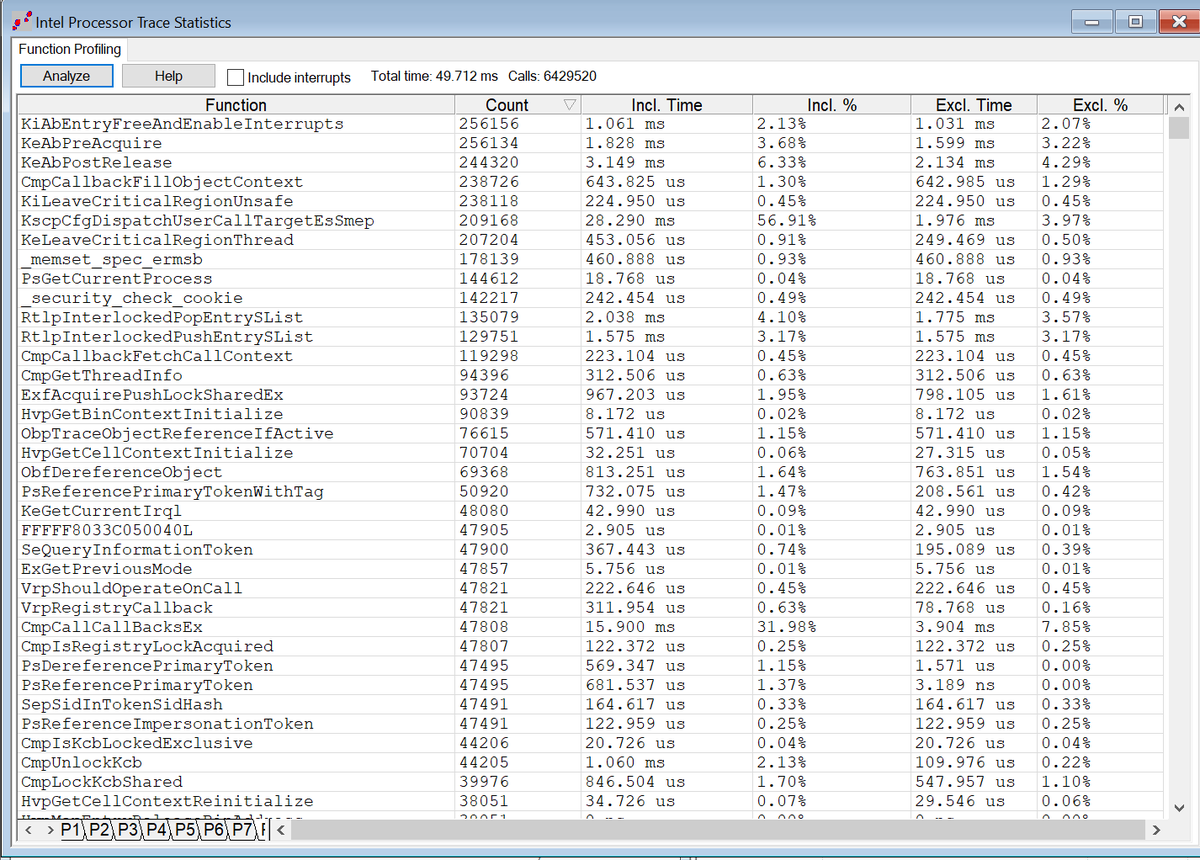Select the _memset_spec_ermsb row
The image size is (1200, 860).
tap(592, 259)
